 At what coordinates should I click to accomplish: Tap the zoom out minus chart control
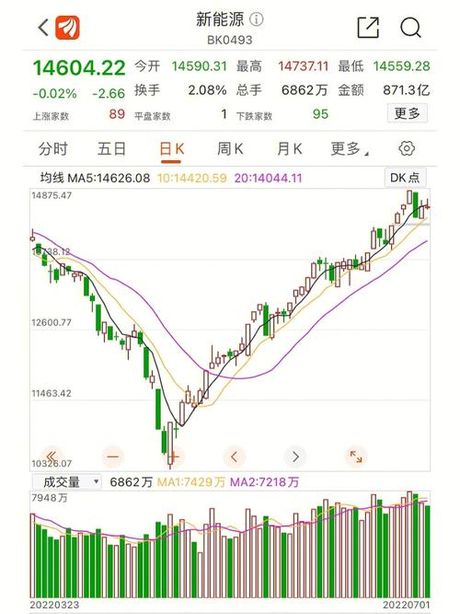pos(113,457)
